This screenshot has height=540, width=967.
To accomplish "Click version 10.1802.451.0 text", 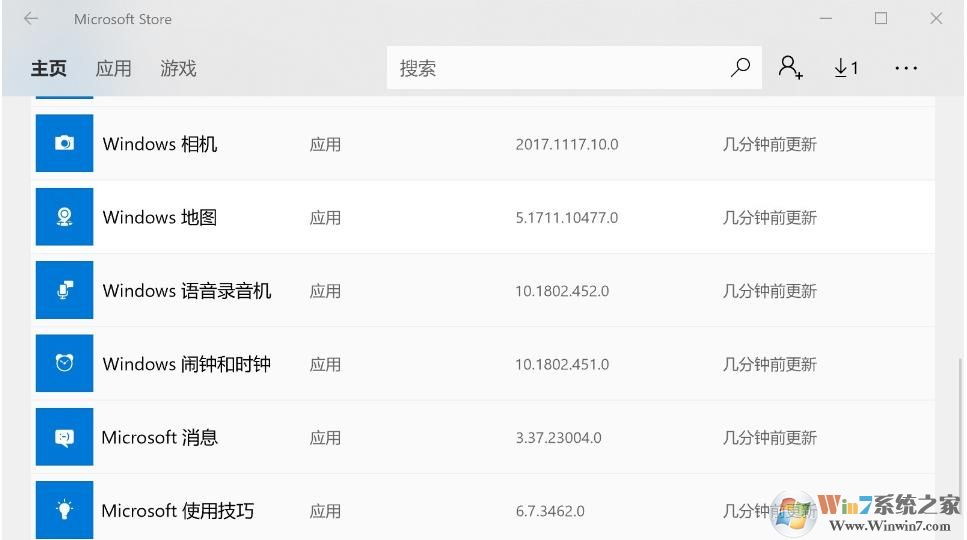I will [562, 364].
